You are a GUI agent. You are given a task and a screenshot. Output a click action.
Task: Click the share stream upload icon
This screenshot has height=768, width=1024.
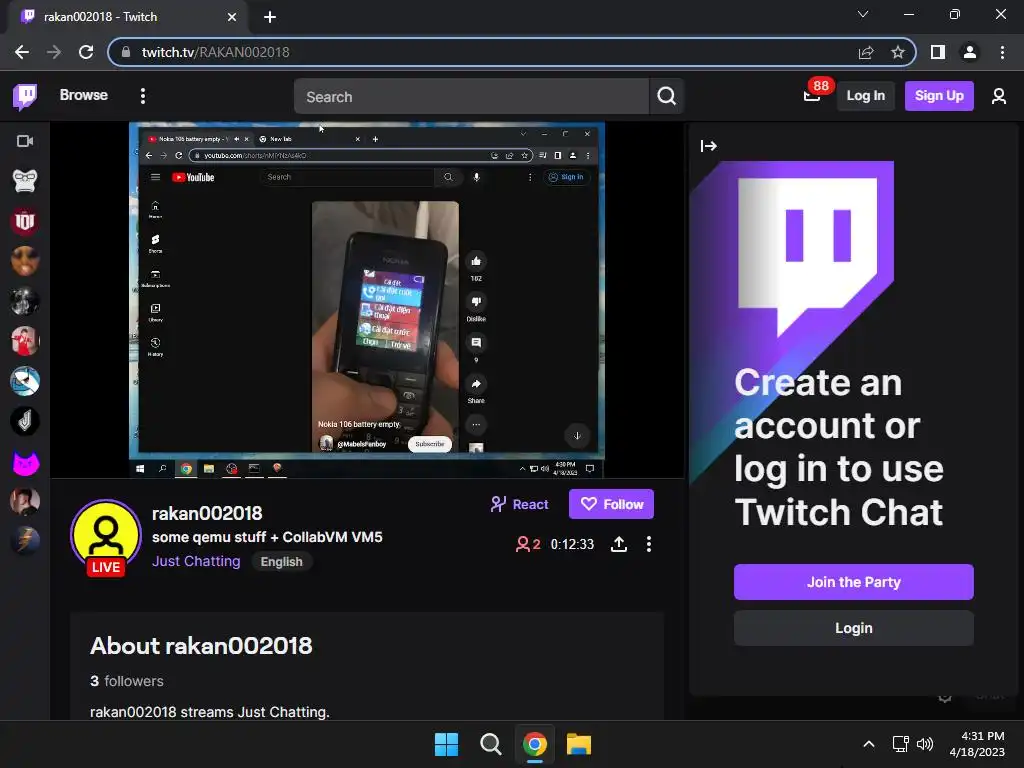[618, 544]
